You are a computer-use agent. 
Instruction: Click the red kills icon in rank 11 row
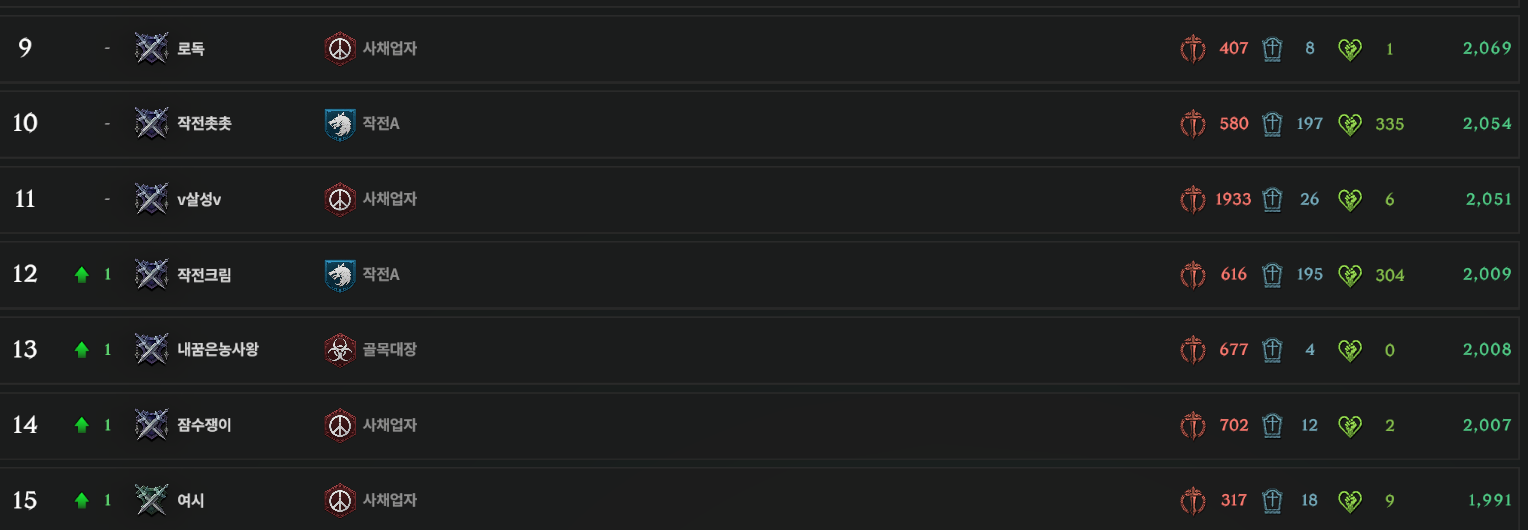click(x=1193, y=199)
